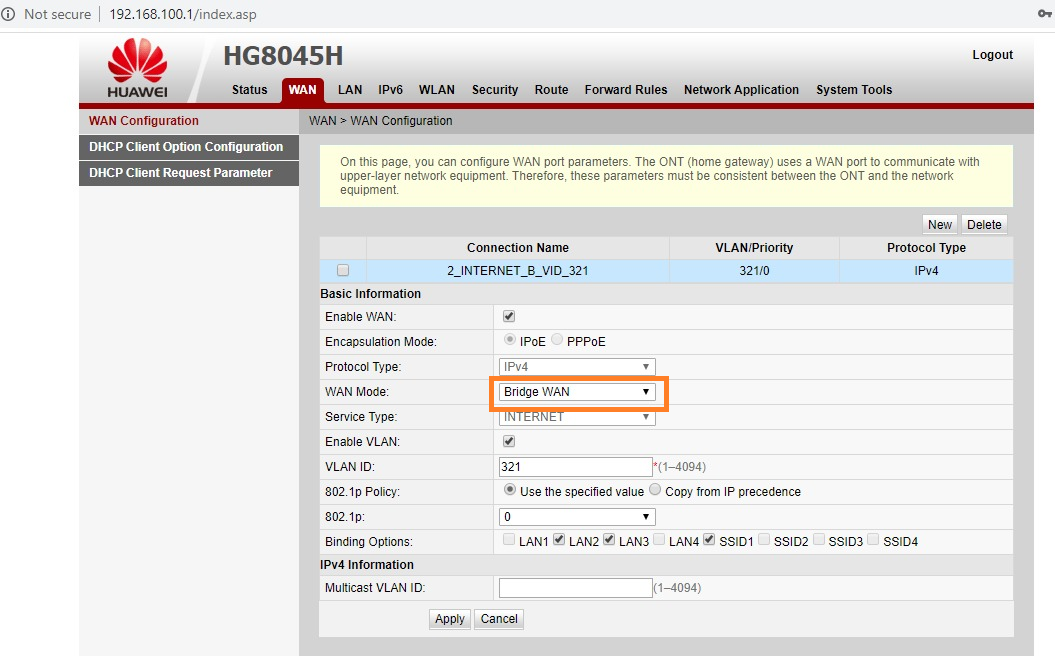Check the SSID4 binding option
This screenshot has height=656, width=1055.
point(873,540)
